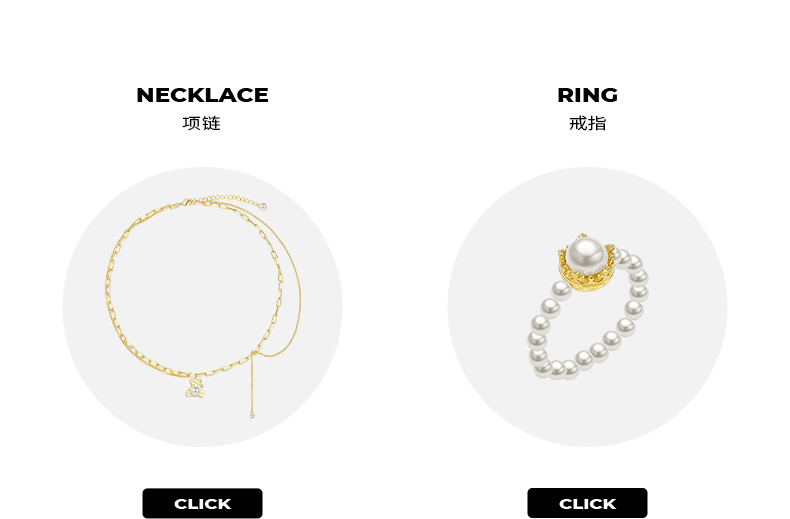Image resolution: width=790 pixels, height=519 pixels.
Task: Click the gold crown setting on the ring
Action: click(x=586, y=278)
